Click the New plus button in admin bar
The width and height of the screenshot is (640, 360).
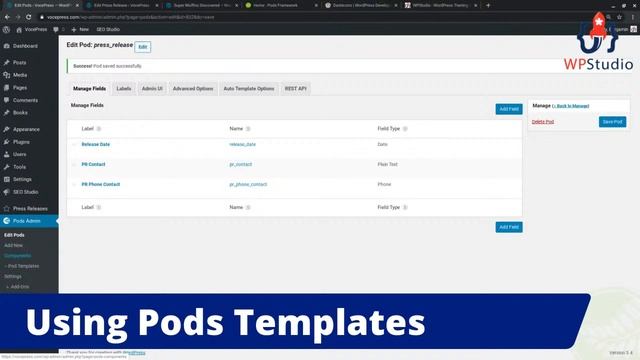80,29
